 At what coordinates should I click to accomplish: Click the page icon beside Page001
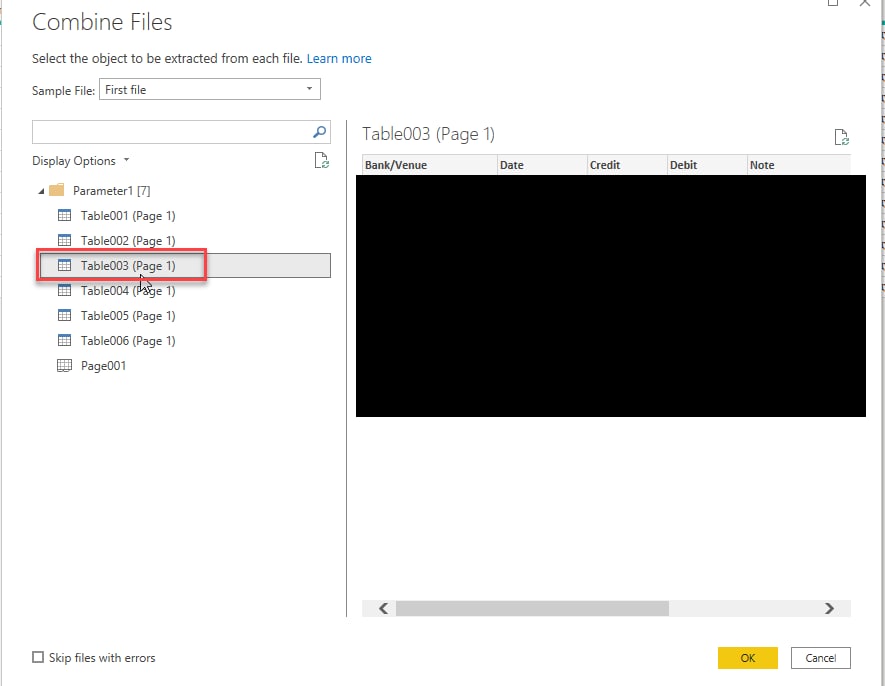point(65,365)
